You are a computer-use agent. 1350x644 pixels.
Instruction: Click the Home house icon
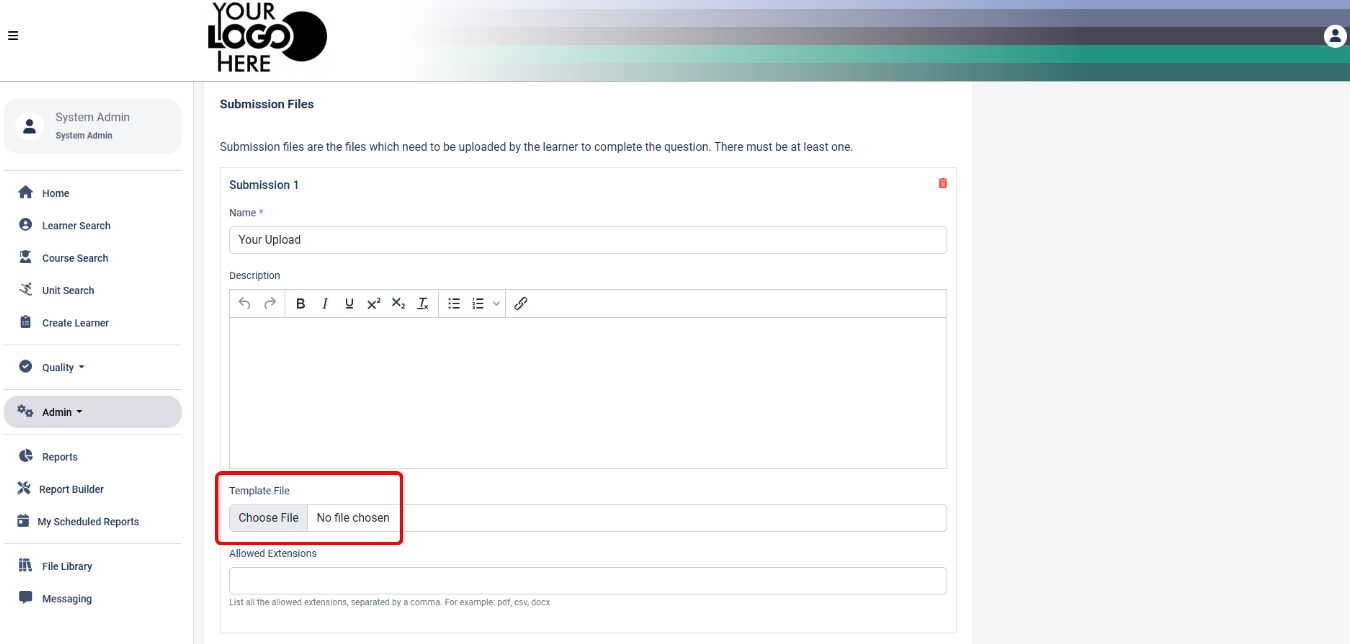[26, 193]
